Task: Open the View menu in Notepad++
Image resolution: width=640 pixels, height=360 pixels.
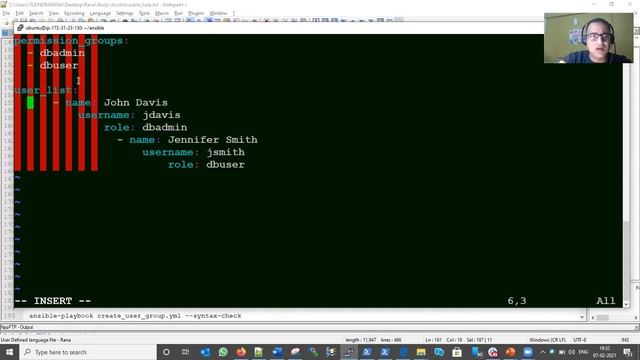Action: point(53,13)
